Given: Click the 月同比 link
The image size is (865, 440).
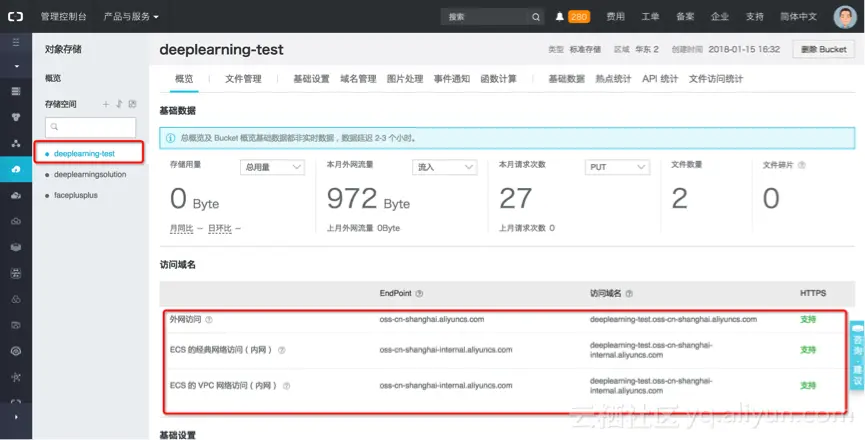Looking at the screenshot, I should pos(181,228).
